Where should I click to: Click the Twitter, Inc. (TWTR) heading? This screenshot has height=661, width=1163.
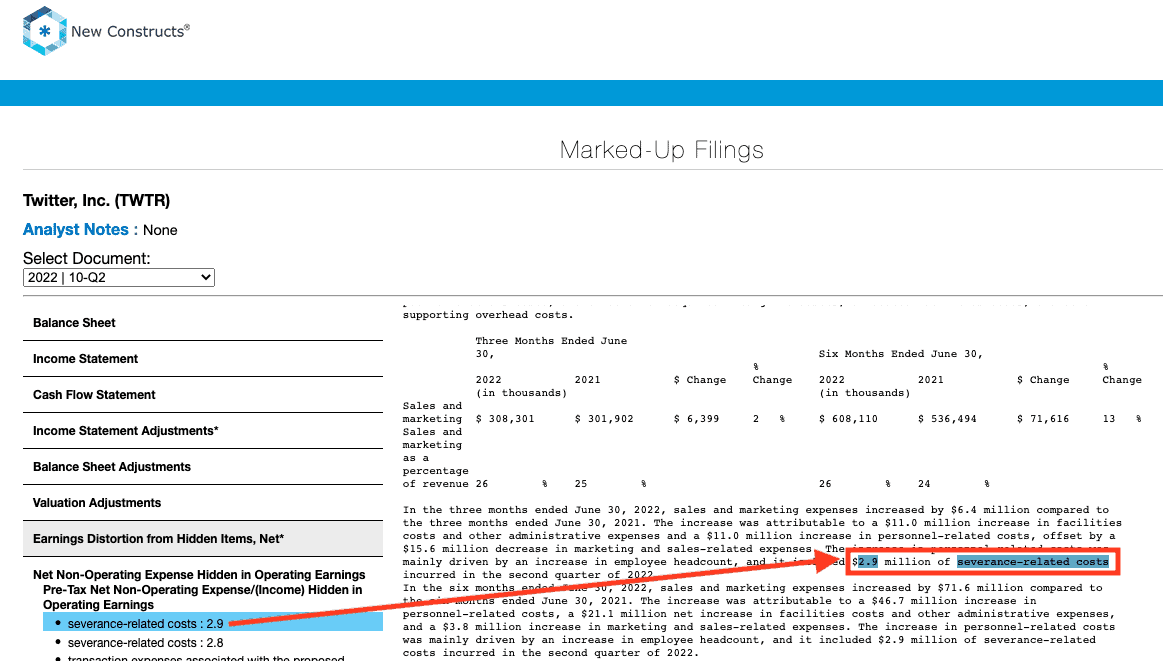pos(96,201)
